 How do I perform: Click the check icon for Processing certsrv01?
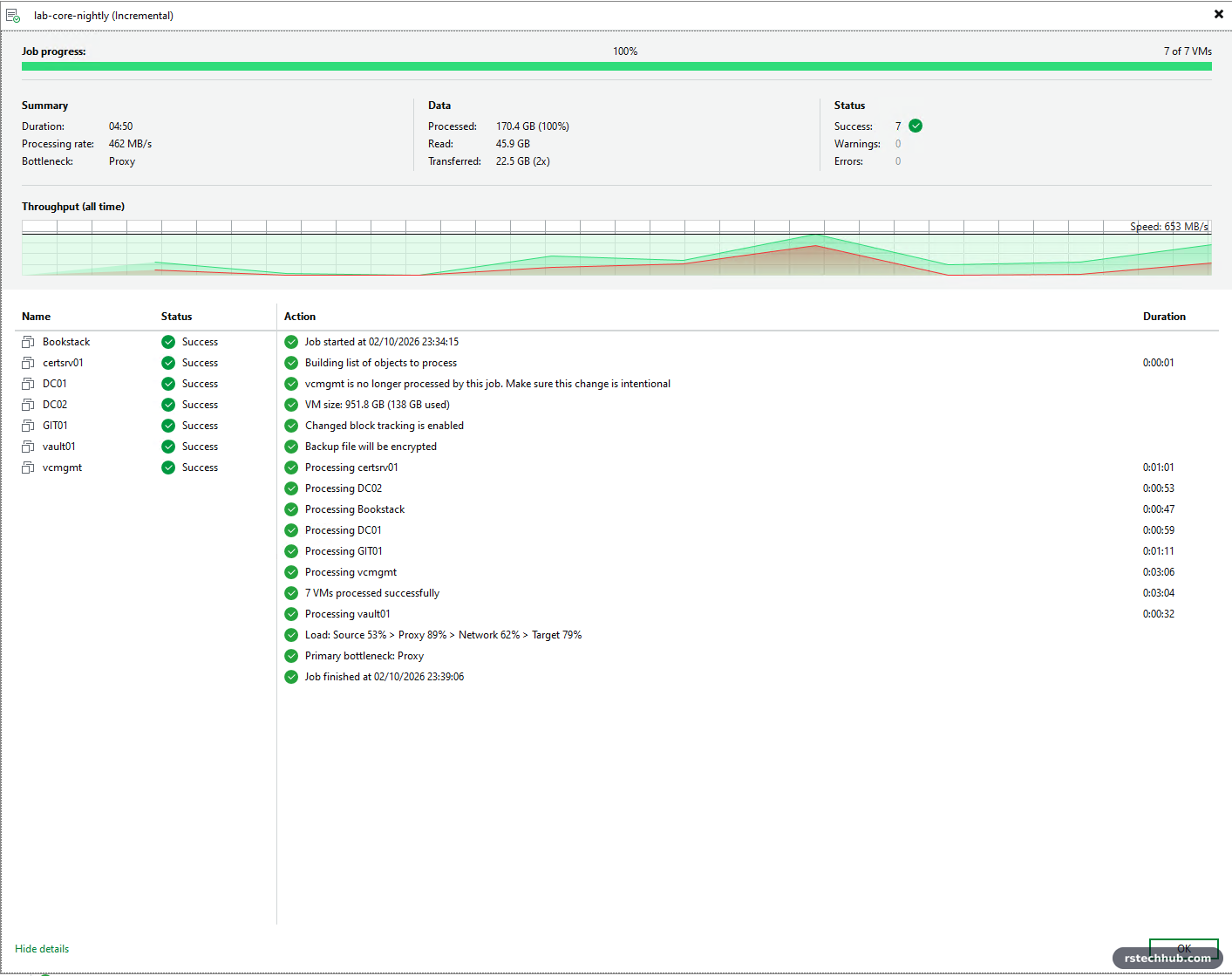coord(291,468)
